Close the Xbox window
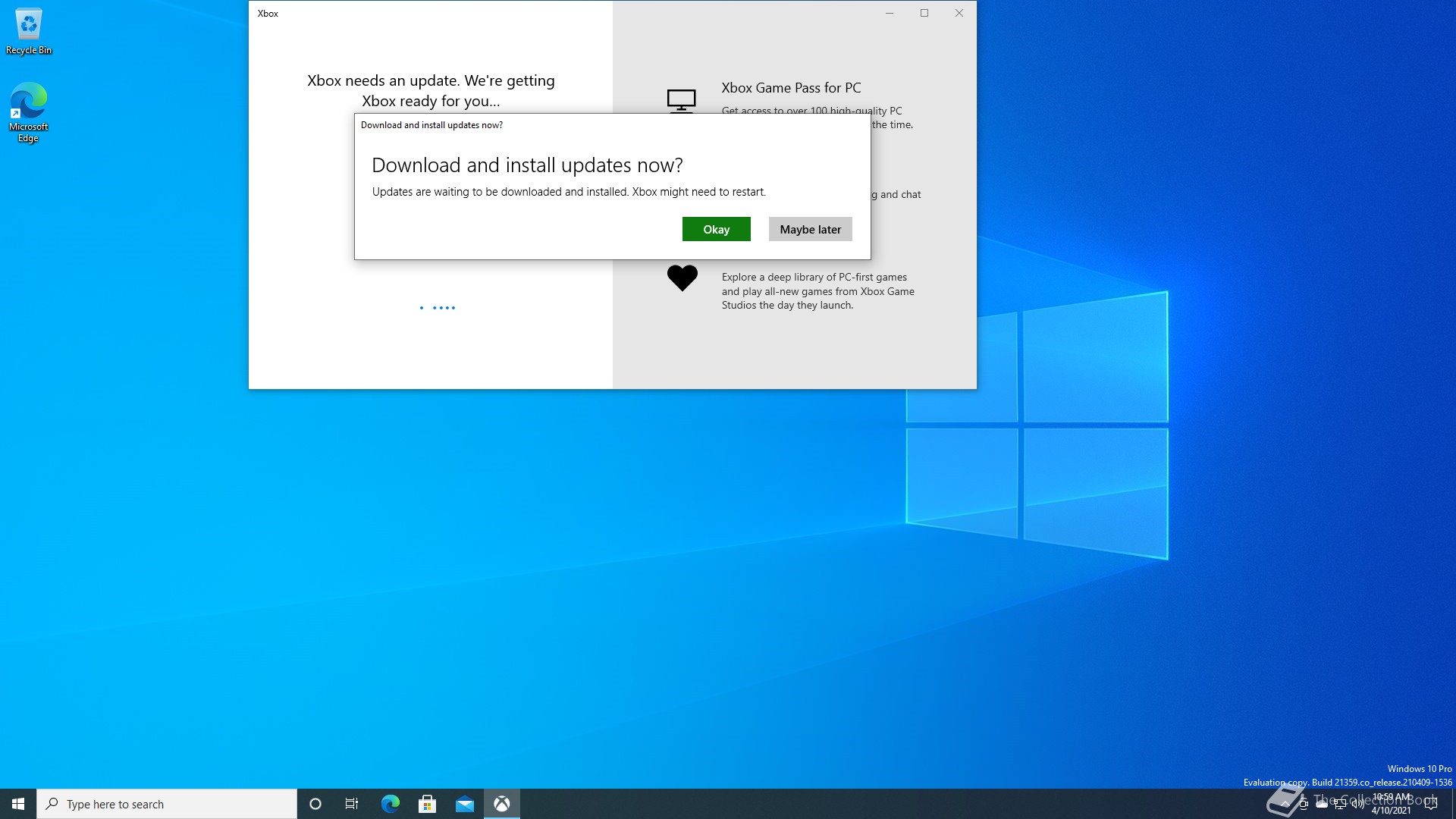Image resolution: width=1456 pixels, height=819 pixels. click(x=959, y=13)
